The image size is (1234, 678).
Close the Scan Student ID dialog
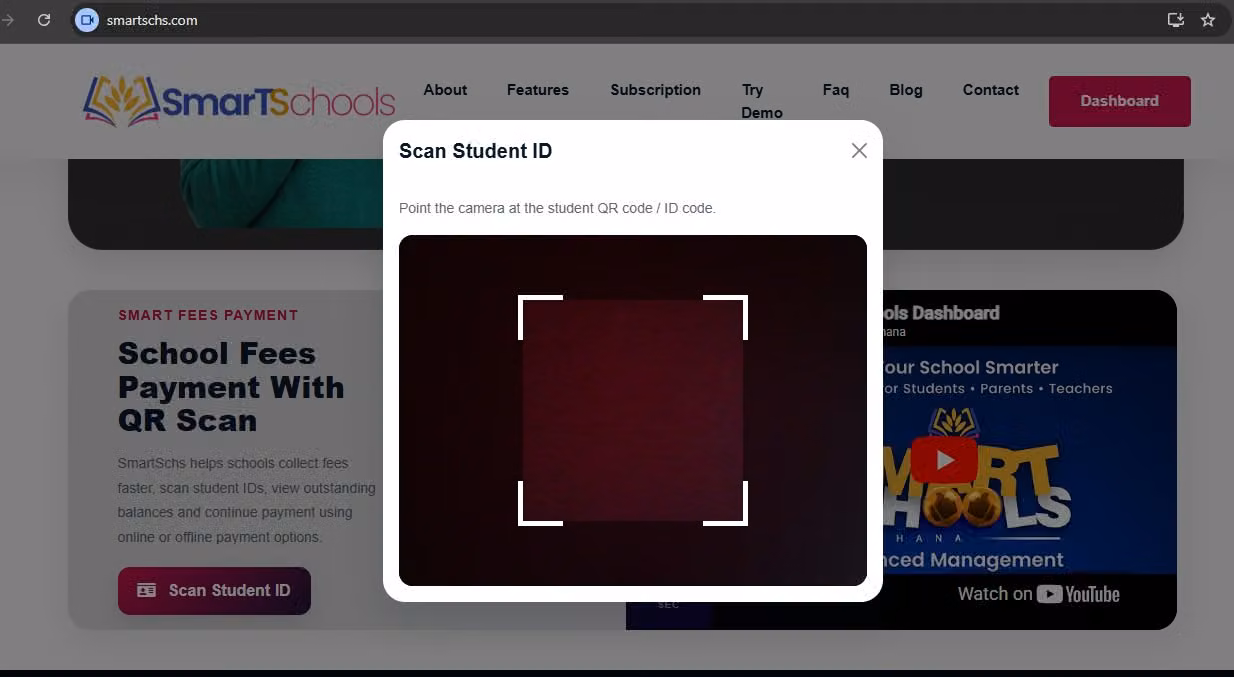[859, 150]
